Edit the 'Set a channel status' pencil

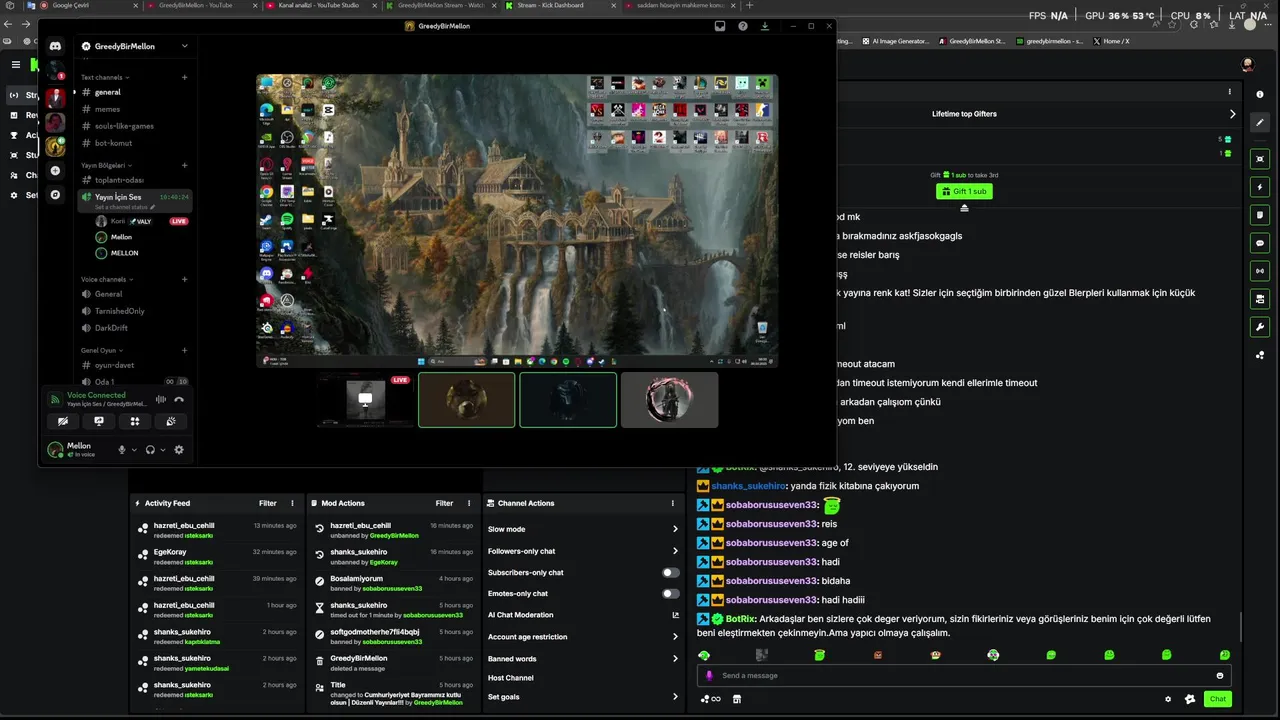point(153,207)
